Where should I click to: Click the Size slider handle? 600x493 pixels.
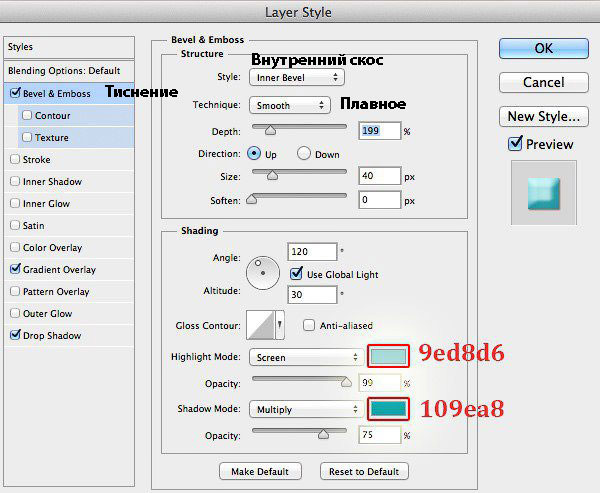(x=272, y=175)
